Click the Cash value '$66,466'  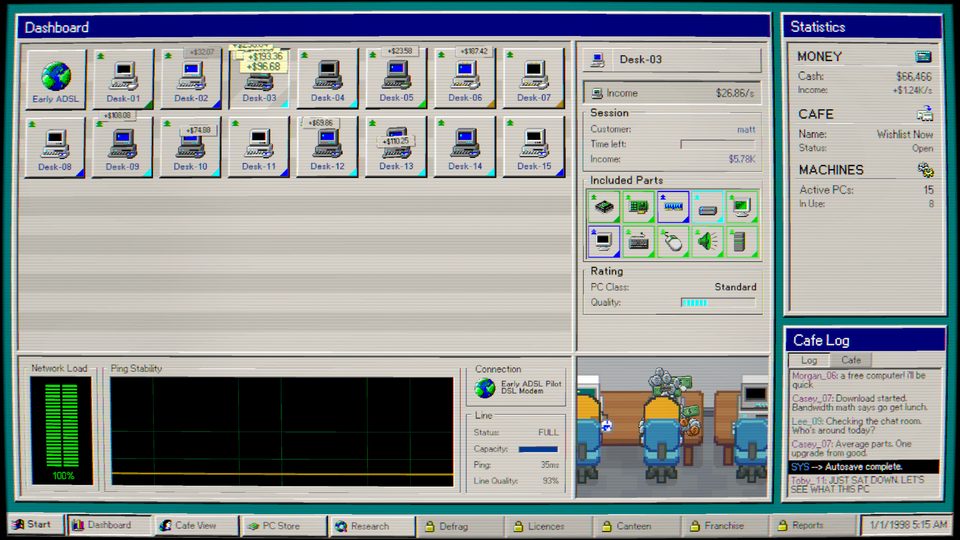(913, 77)
